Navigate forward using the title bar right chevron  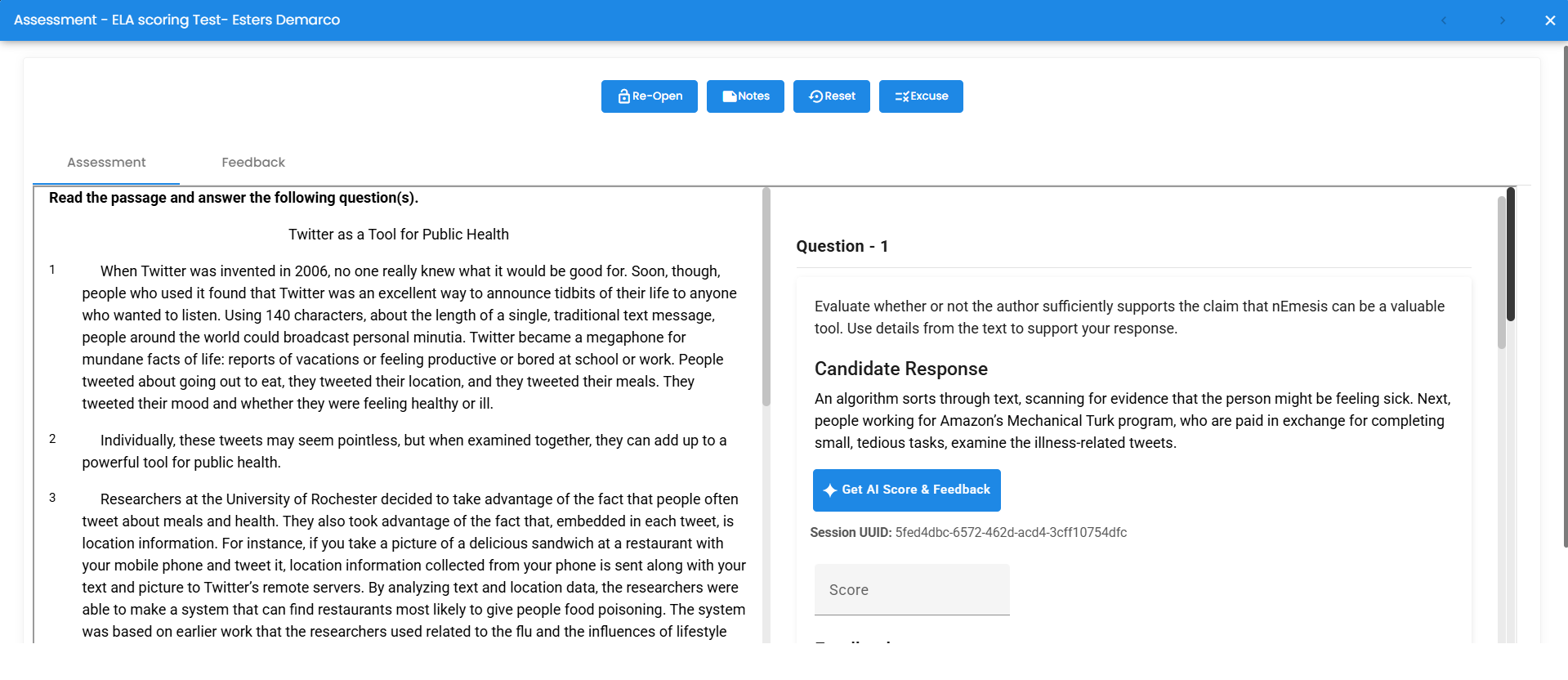click(1502, 20)
